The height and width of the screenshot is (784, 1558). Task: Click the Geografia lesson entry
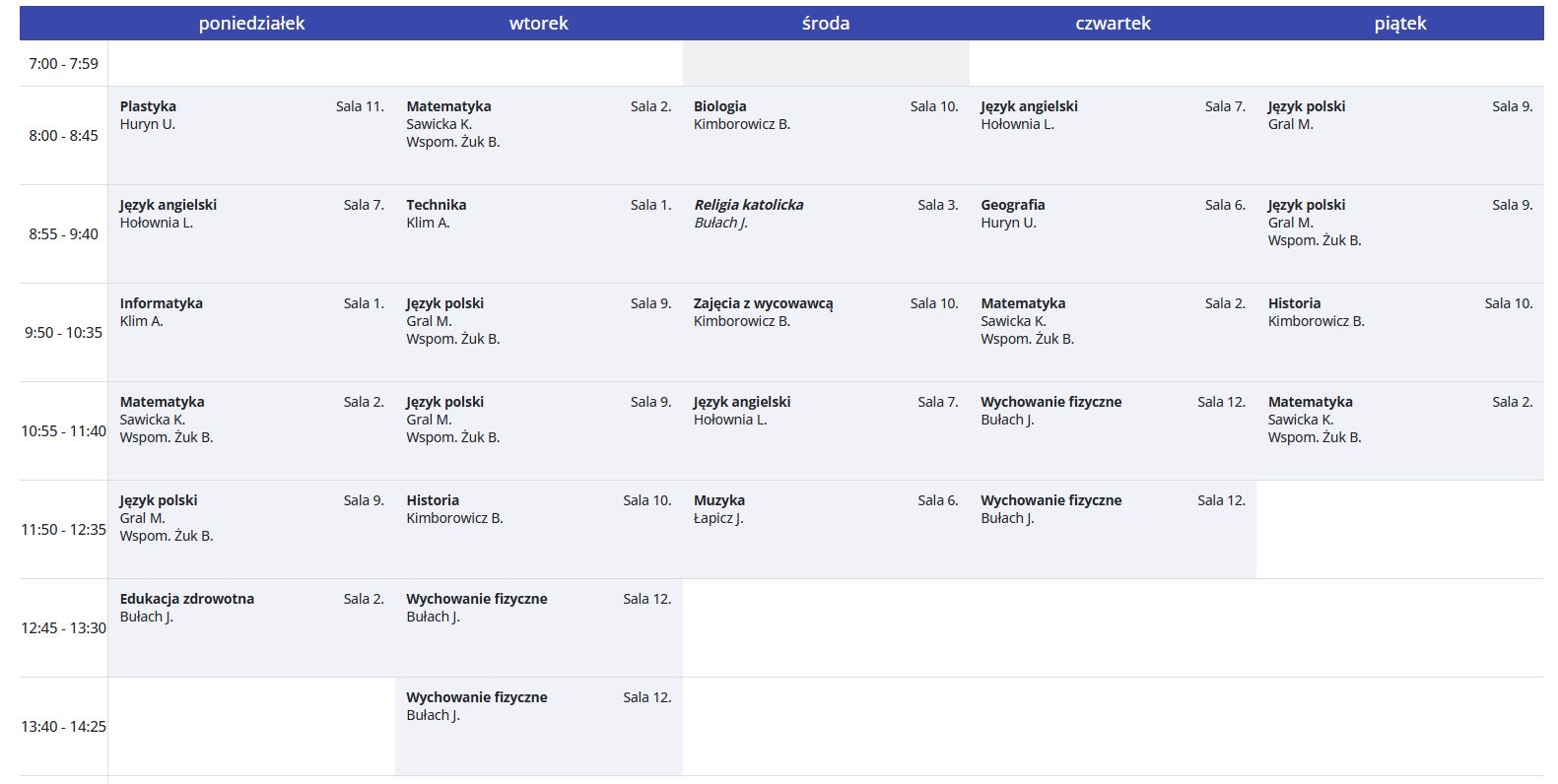[x=1012, y=205]
